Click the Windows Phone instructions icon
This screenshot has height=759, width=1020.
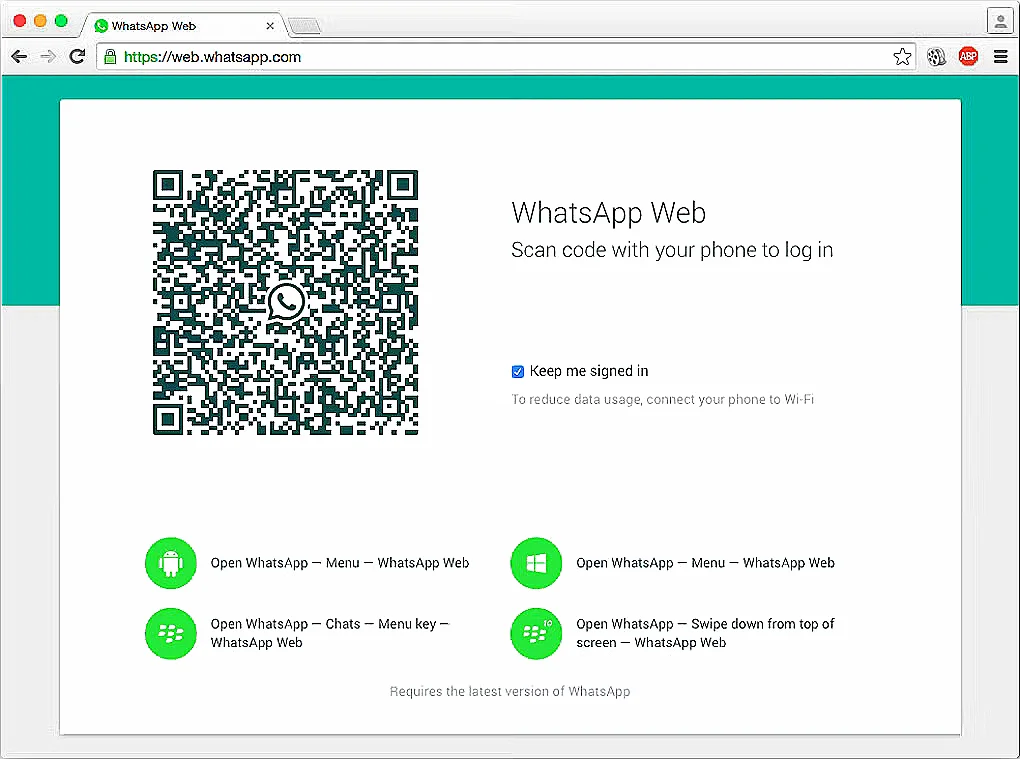(536, 563)
